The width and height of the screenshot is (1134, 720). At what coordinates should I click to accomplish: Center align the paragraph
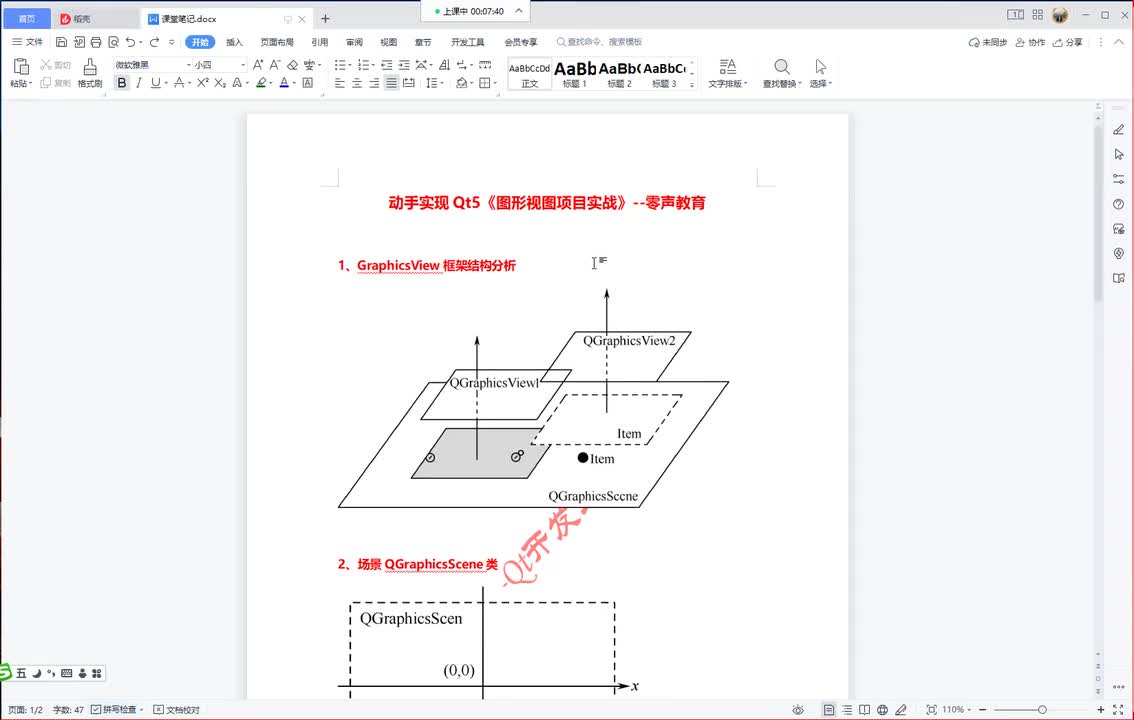(x=357, y=83)
